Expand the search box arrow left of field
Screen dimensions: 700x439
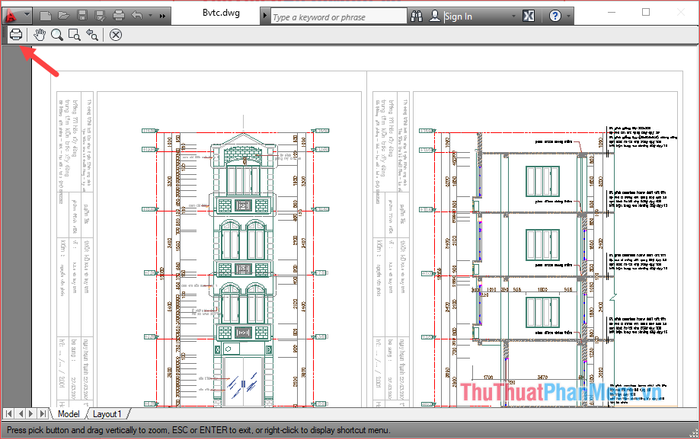point(265,16)
